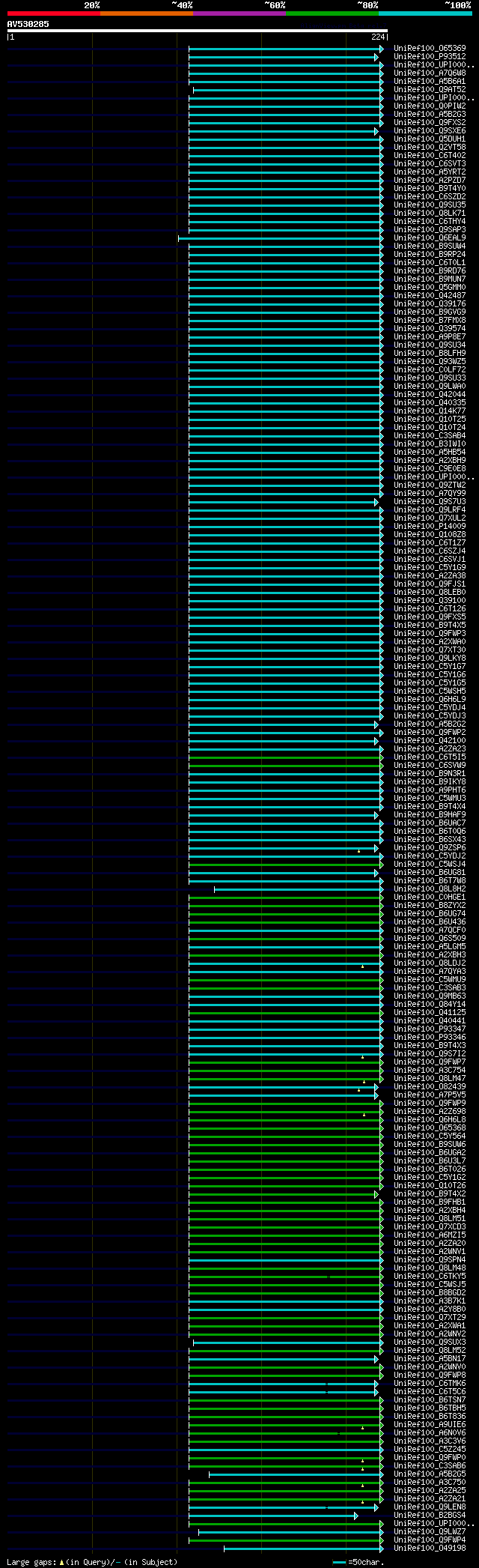Click the UniRef100_B9RP24 label

pos(430,255)
